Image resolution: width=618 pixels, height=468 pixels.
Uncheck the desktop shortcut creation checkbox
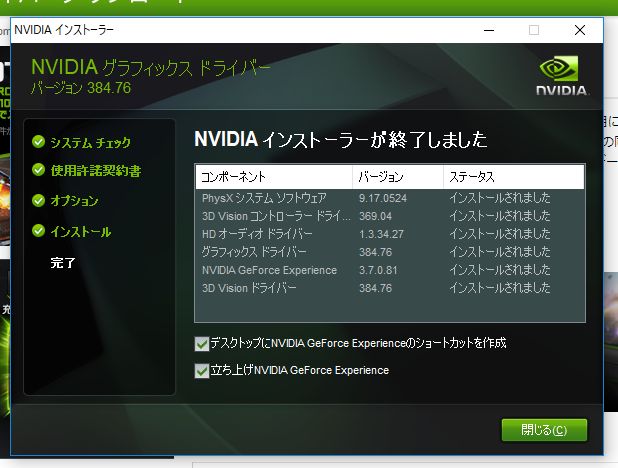click(202, 344)
